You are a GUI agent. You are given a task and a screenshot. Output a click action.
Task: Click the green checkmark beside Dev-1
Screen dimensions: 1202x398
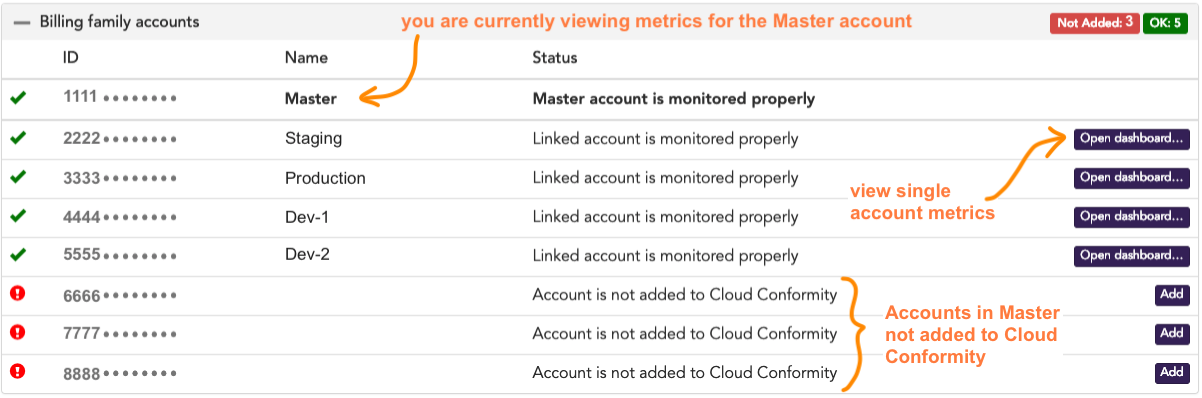[x=18, y=216]
